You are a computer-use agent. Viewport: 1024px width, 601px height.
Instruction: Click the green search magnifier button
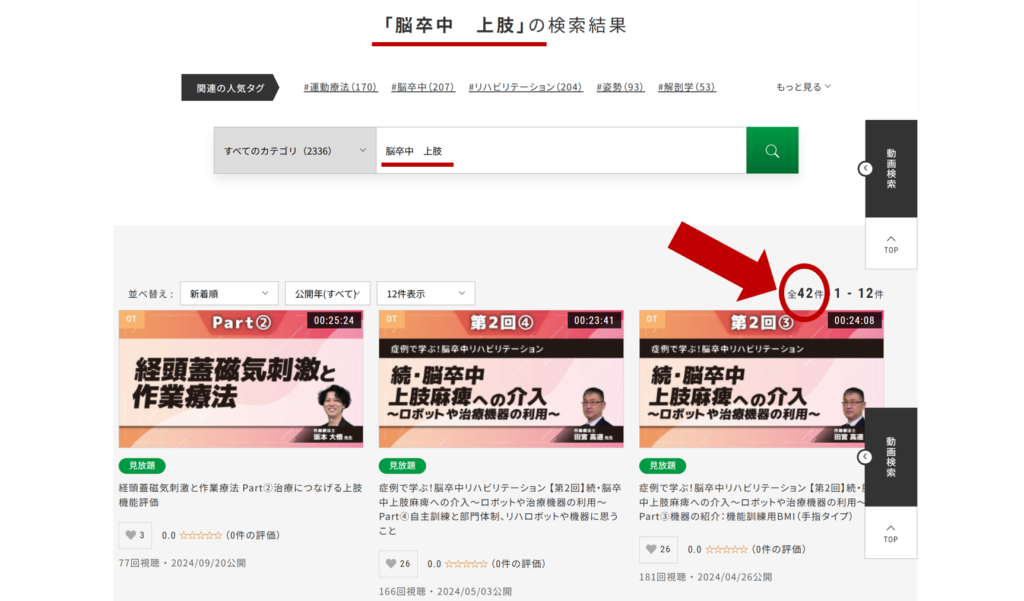(x=771, y=150)
